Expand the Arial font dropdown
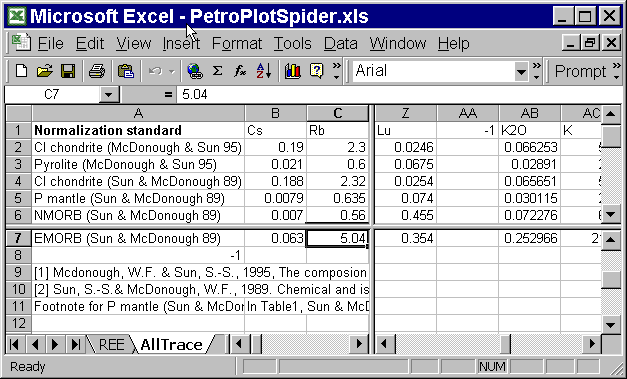 [x=521, y=72]
